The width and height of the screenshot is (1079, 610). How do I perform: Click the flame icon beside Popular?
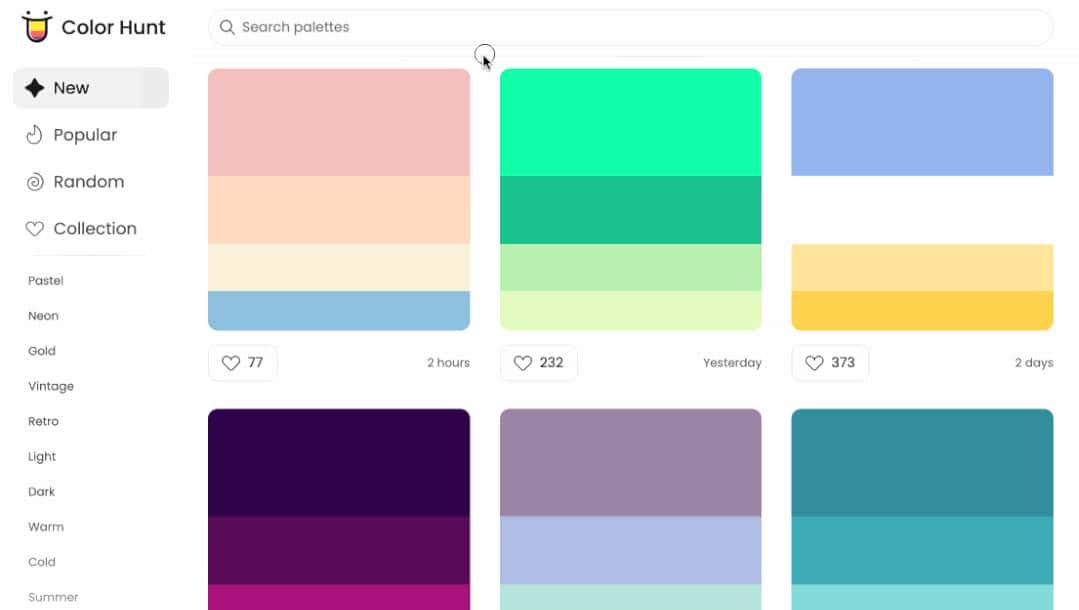click(34, 135)
